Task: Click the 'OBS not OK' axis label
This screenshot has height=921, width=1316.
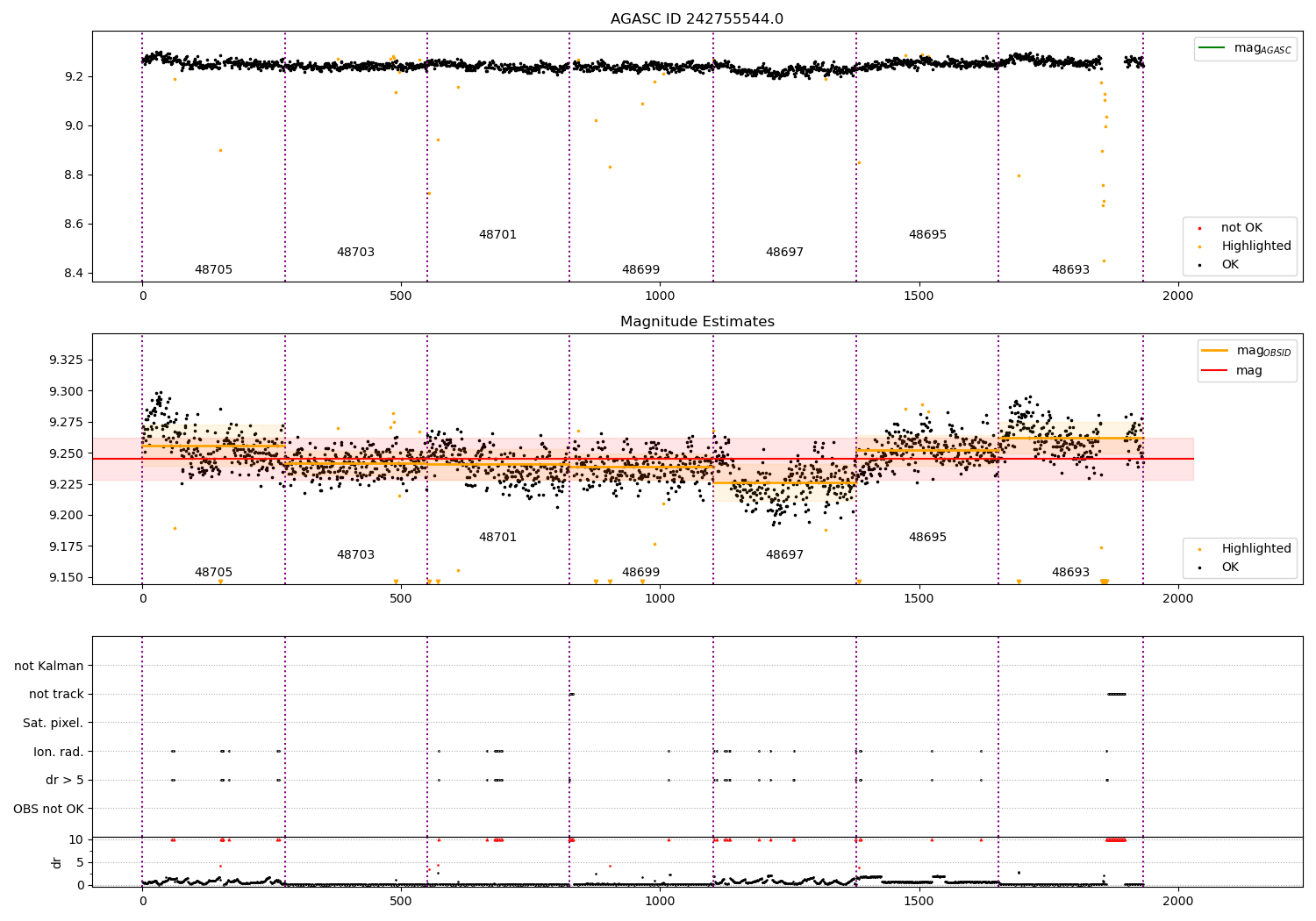Action: click(x=48, y=809)
